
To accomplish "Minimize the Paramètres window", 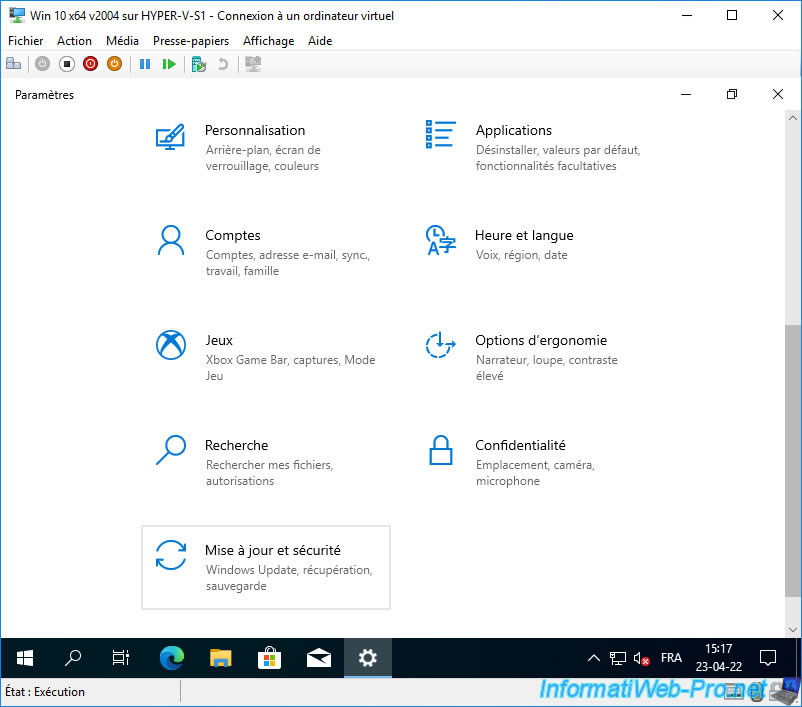I will [686, 95].
